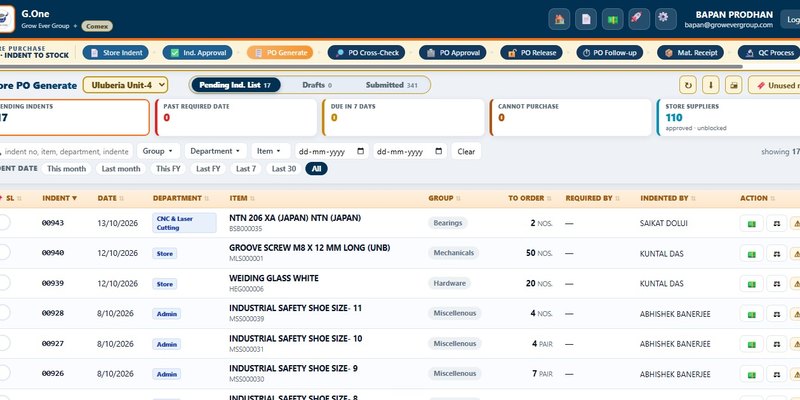Image resolution: width=800 pixels, height=400 pixels.
Task: Select the Last month date filter
Action: [121, 169]
